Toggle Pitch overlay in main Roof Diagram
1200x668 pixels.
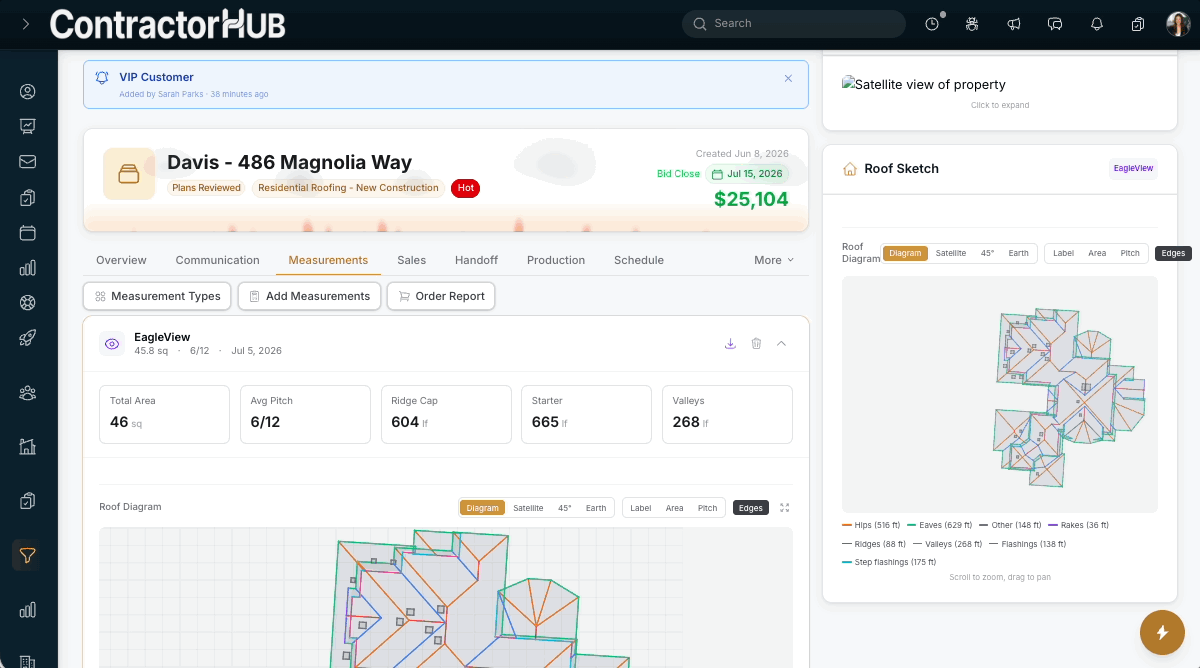pos(707,508)
